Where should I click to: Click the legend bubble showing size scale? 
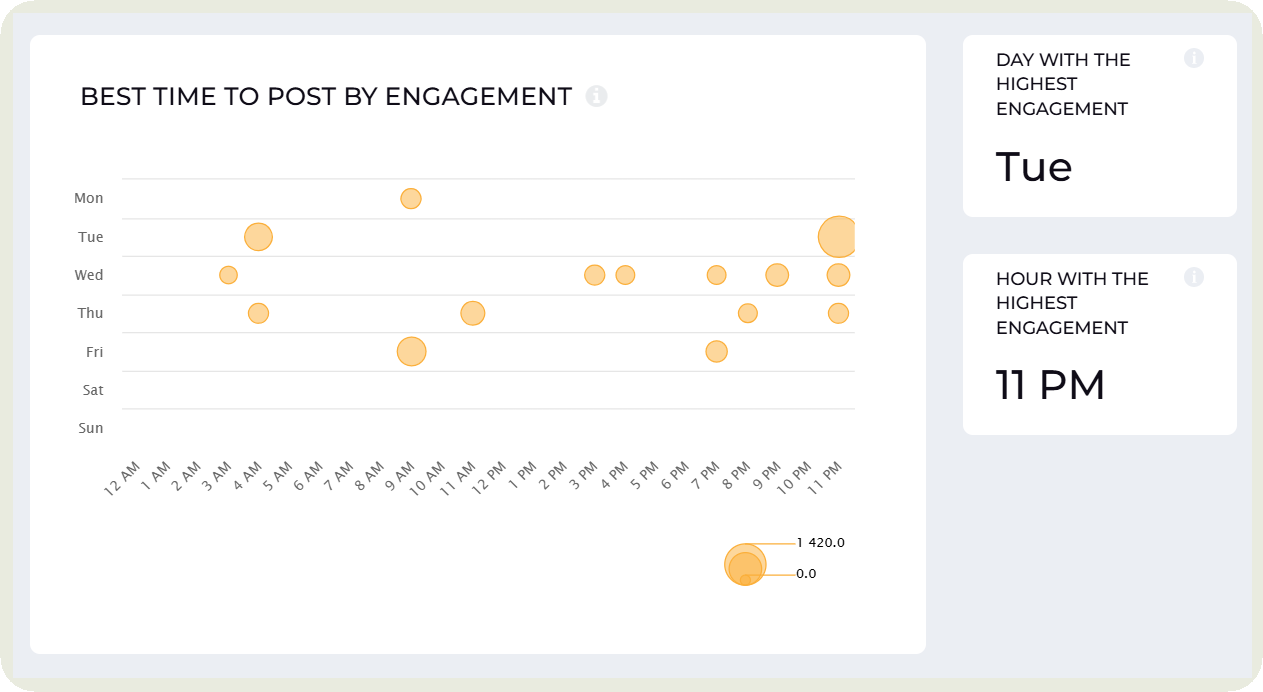pos(744,564)
